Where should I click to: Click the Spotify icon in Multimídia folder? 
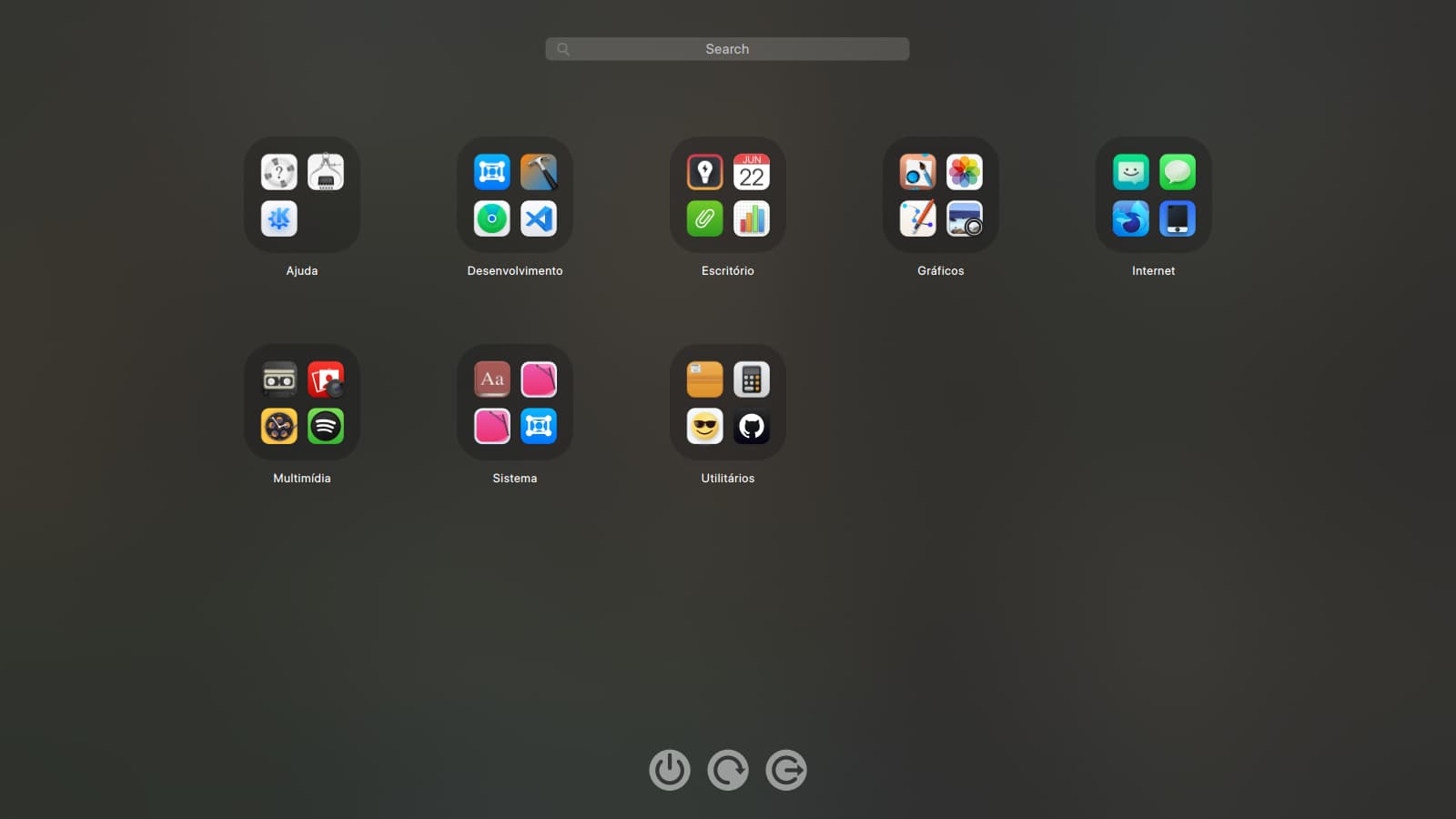pos(326,426)
